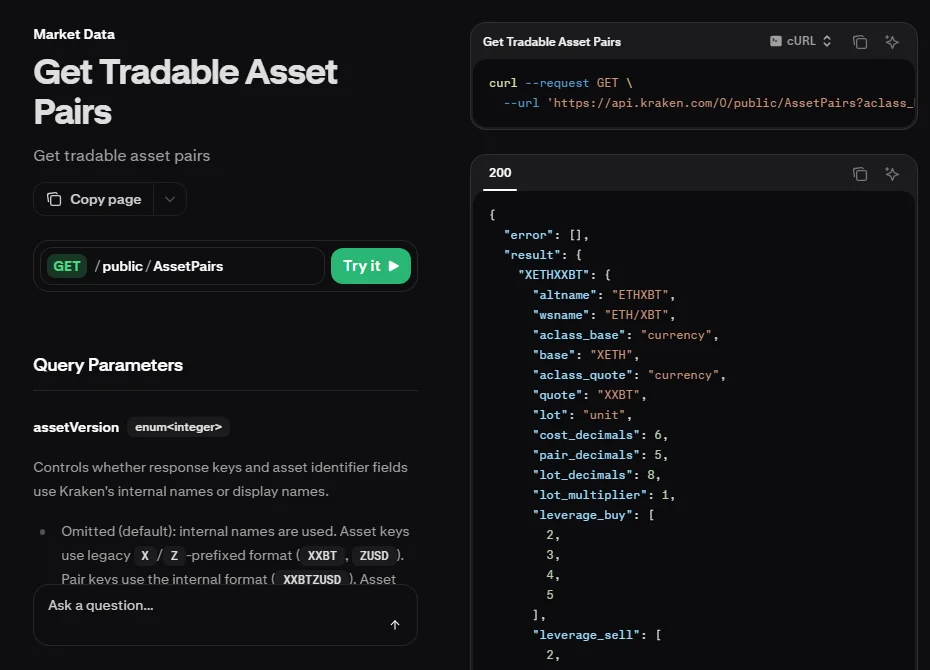This screenshot has width=930, height=670.
Task: Click the "result" key line
Action: (x=543, y=255)
